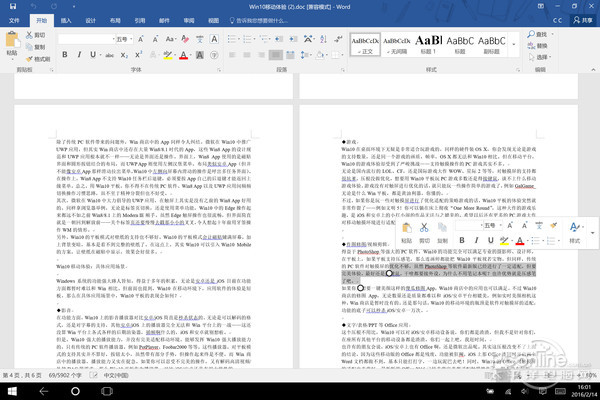Shrink font size in ribbon Font group
Viewport: 600px width, 400px height.
click(155, 39)
